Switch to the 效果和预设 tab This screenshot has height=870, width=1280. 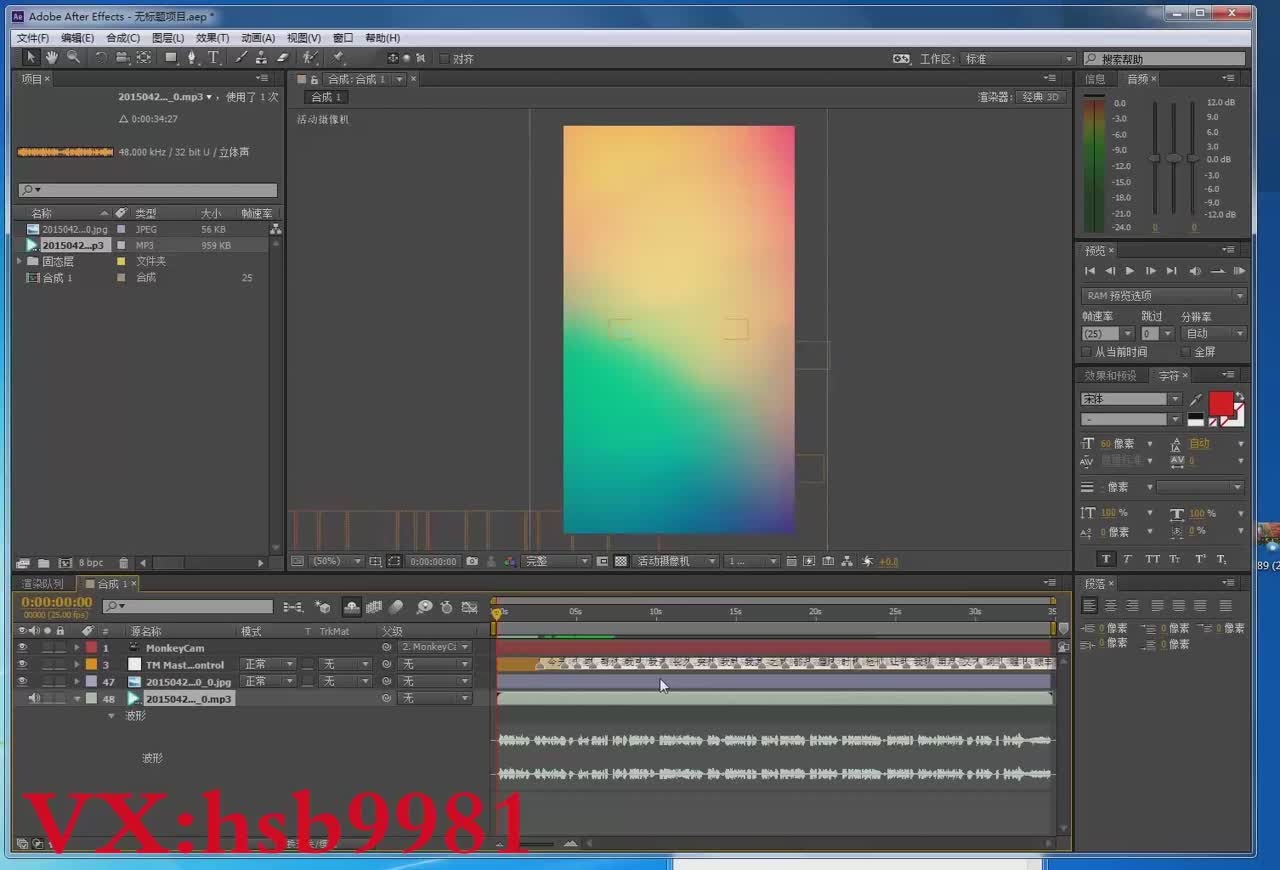coord(1111,376)
